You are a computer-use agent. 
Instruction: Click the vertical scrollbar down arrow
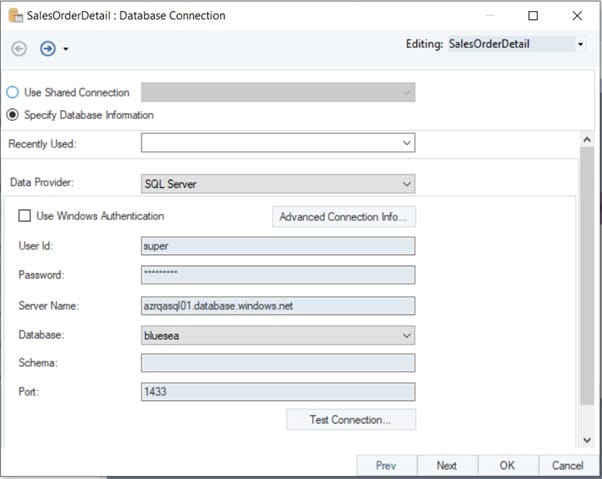(589, 439)
